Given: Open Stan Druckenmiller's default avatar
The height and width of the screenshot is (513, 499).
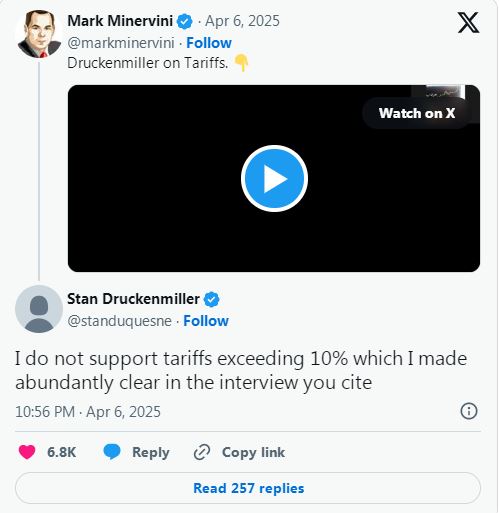Looking at the screenshot, I should 39,309.
